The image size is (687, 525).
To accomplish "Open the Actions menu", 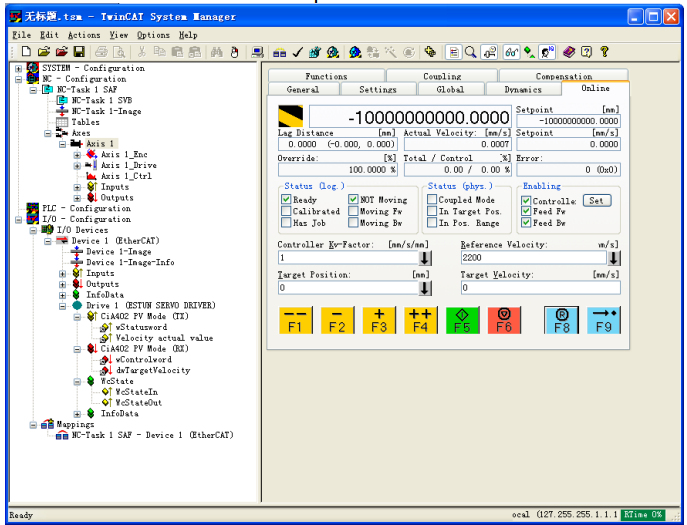I will 84,35.
